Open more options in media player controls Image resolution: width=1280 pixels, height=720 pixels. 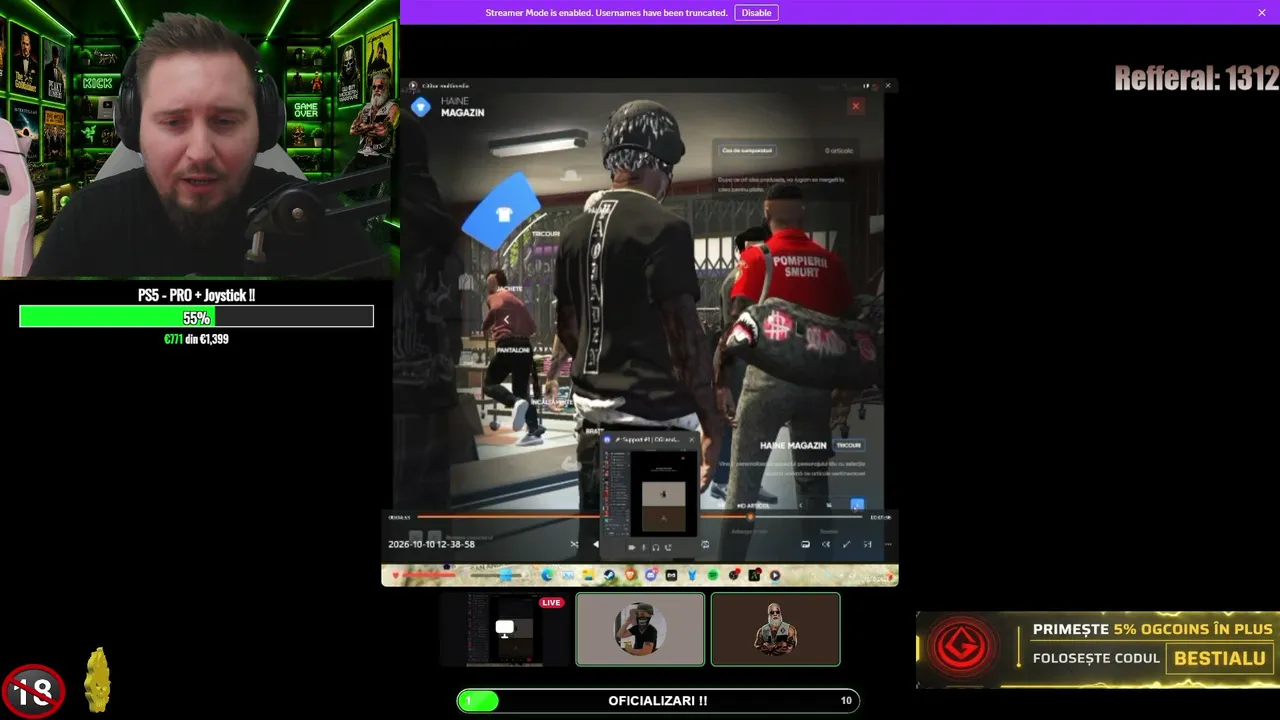coord(887,544)
